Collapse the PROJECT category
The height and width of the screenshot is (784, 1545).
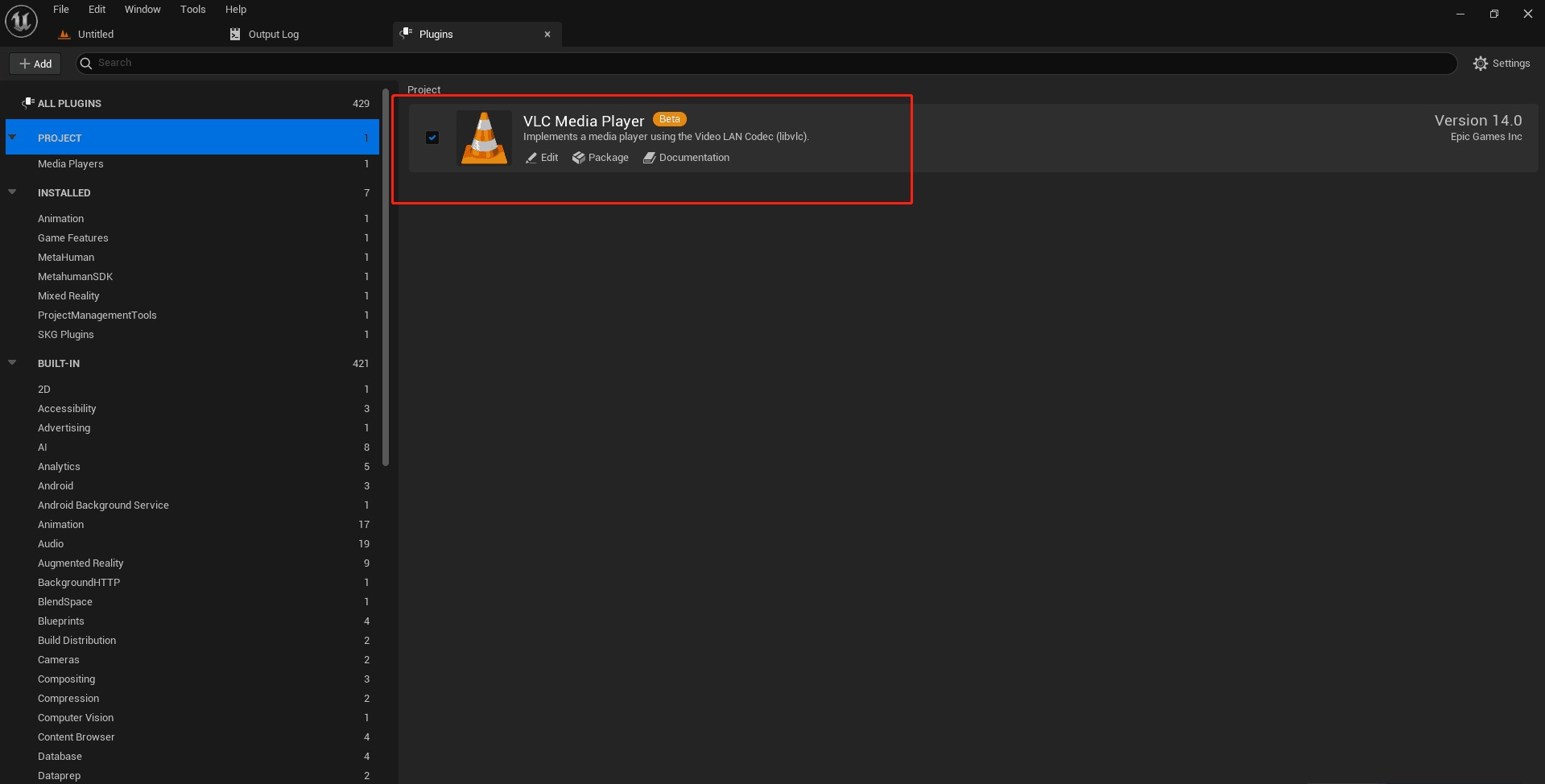click(x=12, y=138)
